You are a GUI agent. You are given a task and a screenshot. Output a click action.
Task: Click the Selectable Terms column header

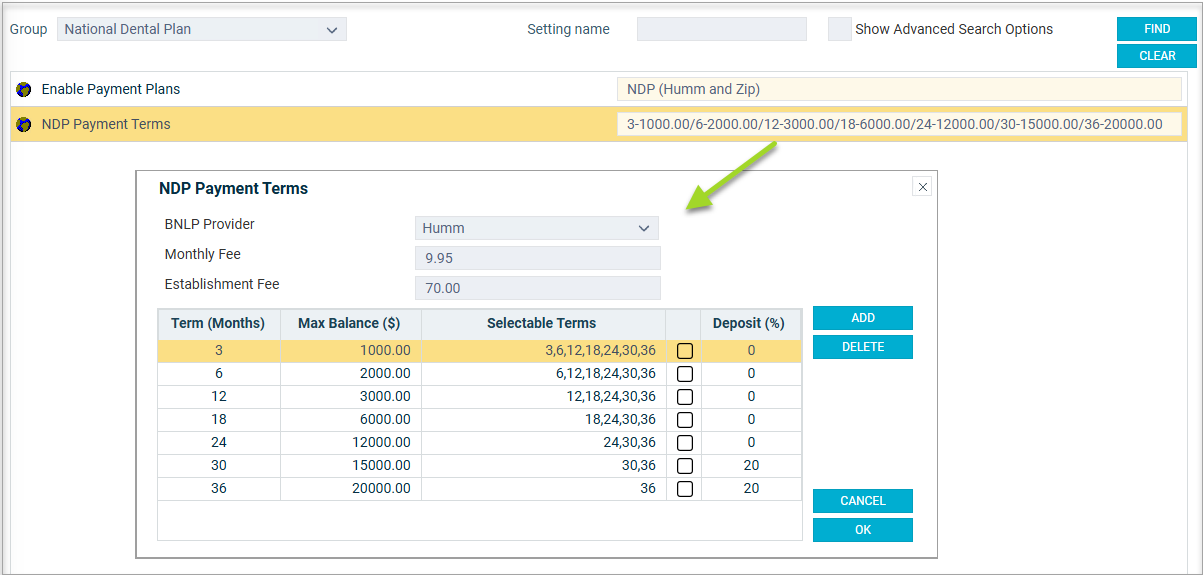pos(543,323)
